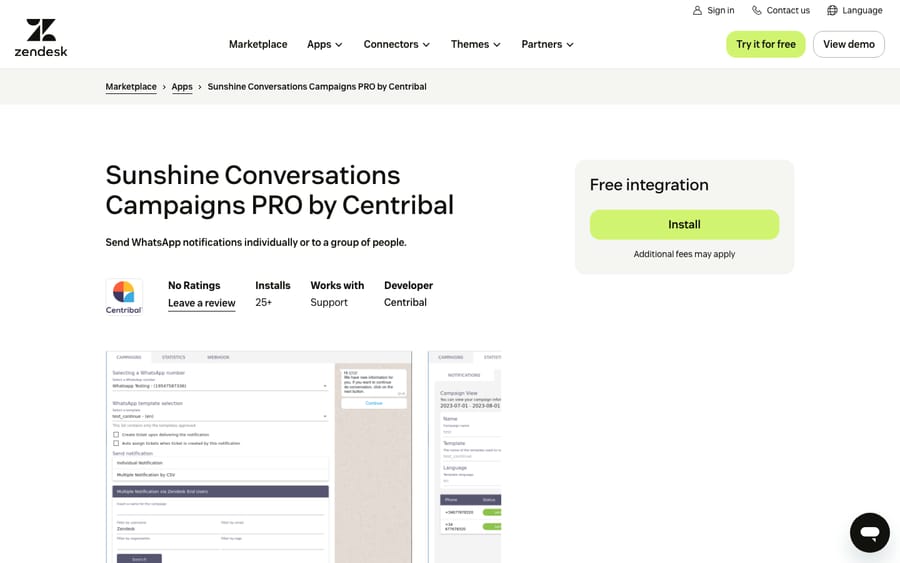The height and width of the screenshot is (563, 900).
Task: Click the Try it for free button
Action: click(766, 44)
